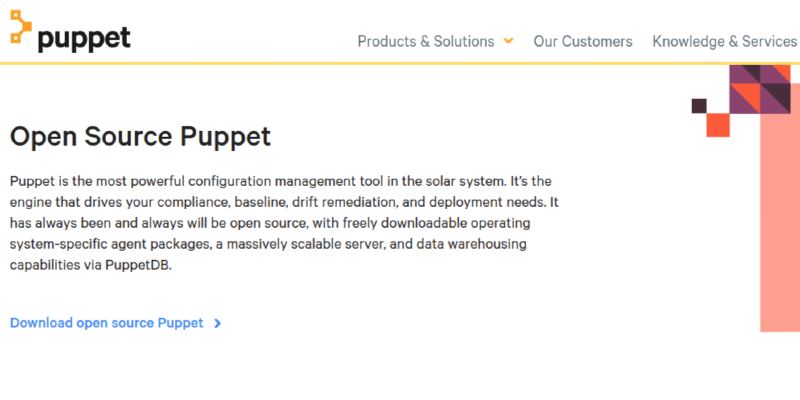Click 'drift remediation' in the description
800x400 pixels.
coord(341,202)
